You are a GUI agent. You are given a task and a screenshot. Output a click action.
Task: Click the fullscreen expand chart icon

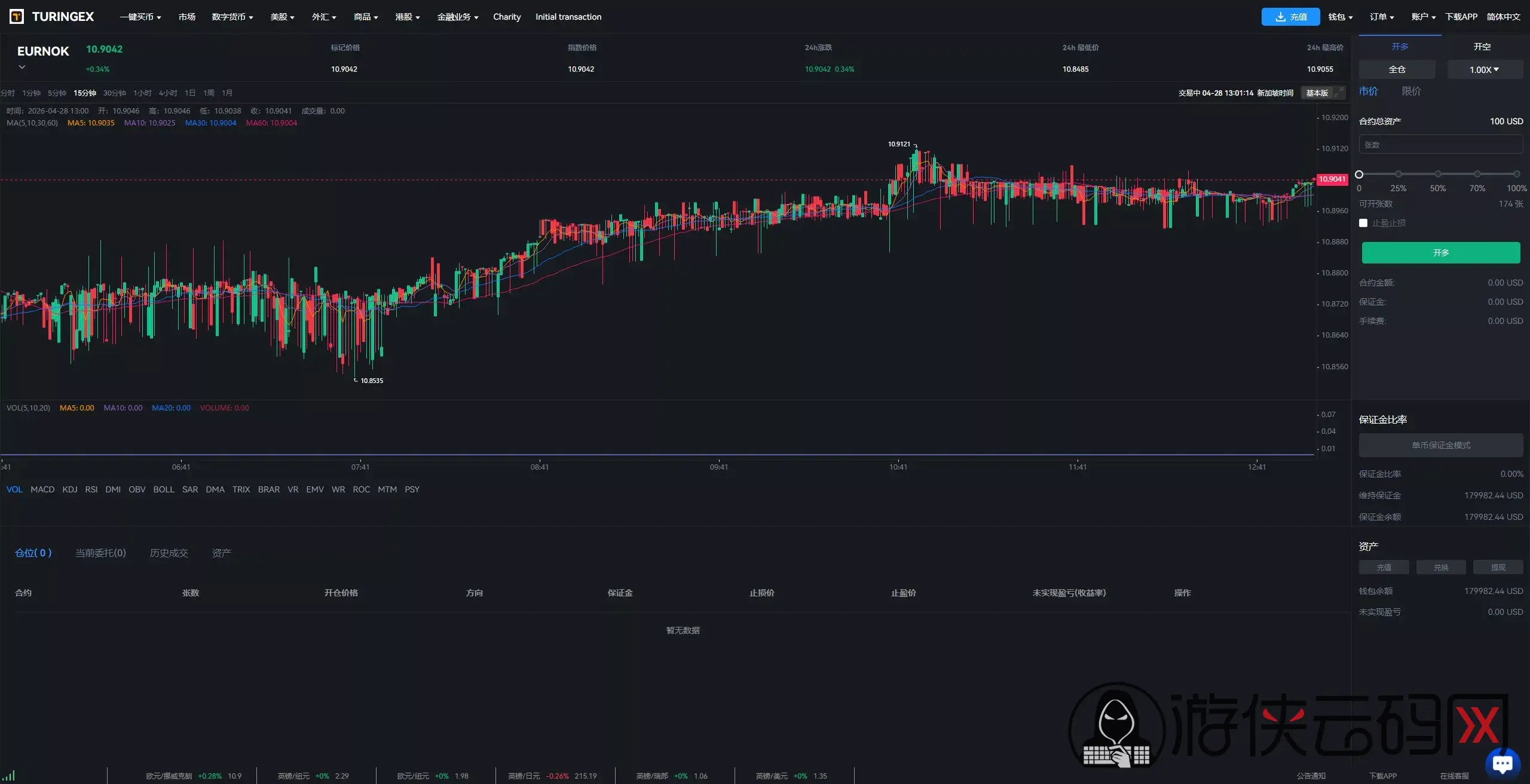pos(1338,93)
